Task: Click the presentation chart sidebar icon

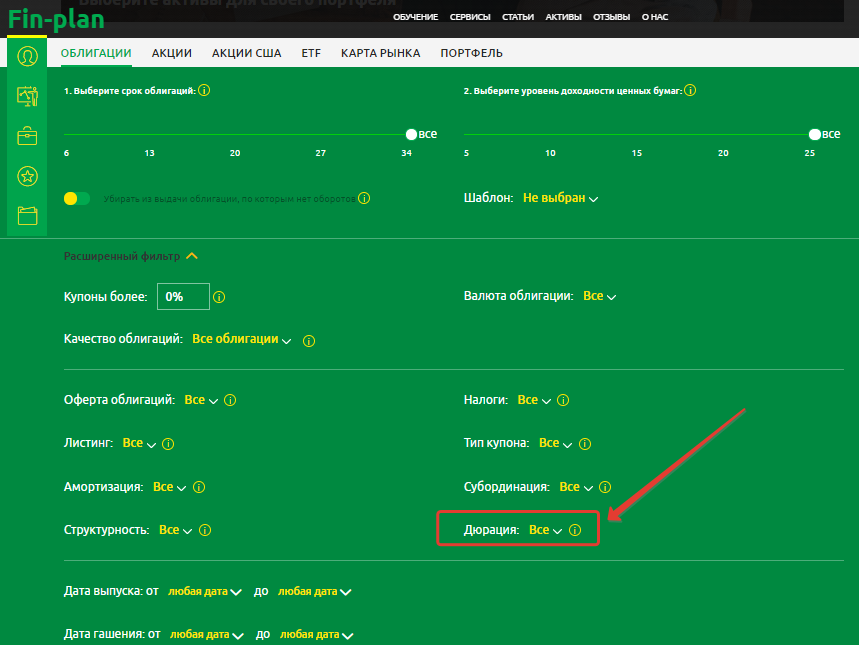Action: [x=27, y=96]
